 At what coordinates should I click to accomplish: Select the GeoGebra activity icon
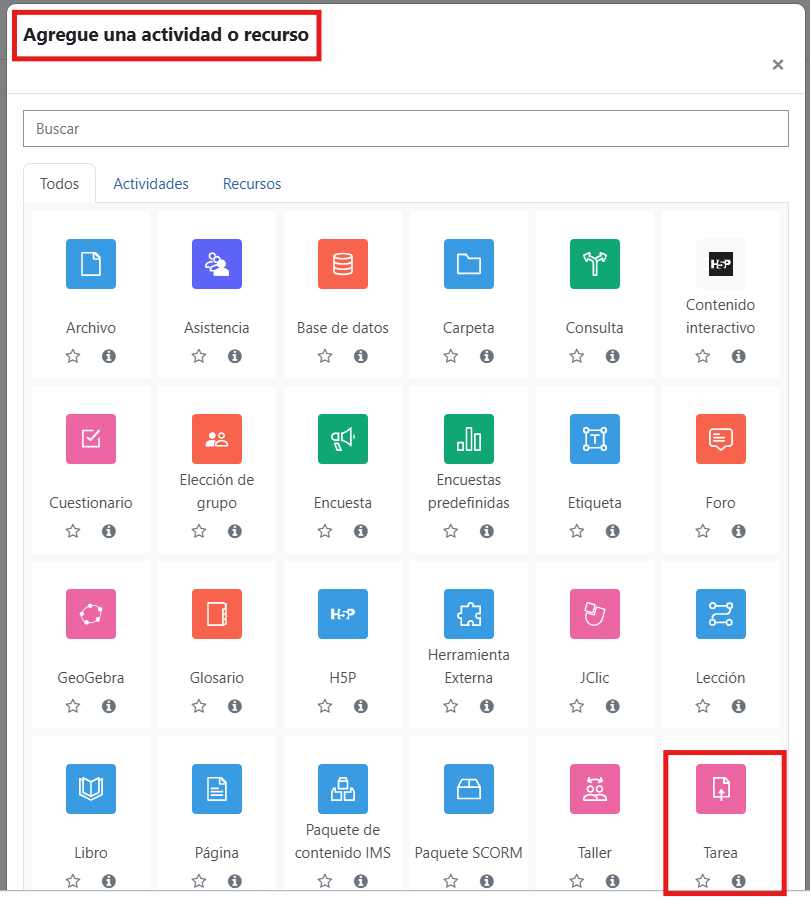[91, 614]
